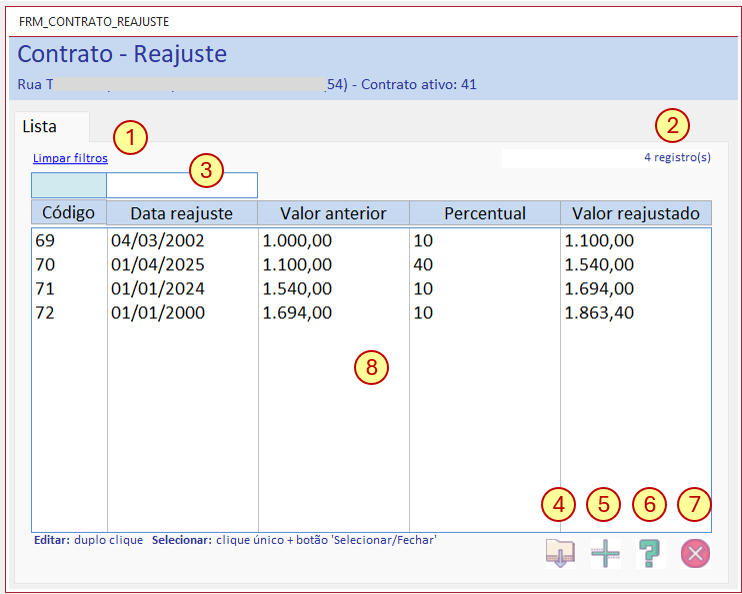This screenshot has width=742, height=594.
Task: Click the FRM_CONTRATO_REAJUSTE window title
Action: point(94,22)
